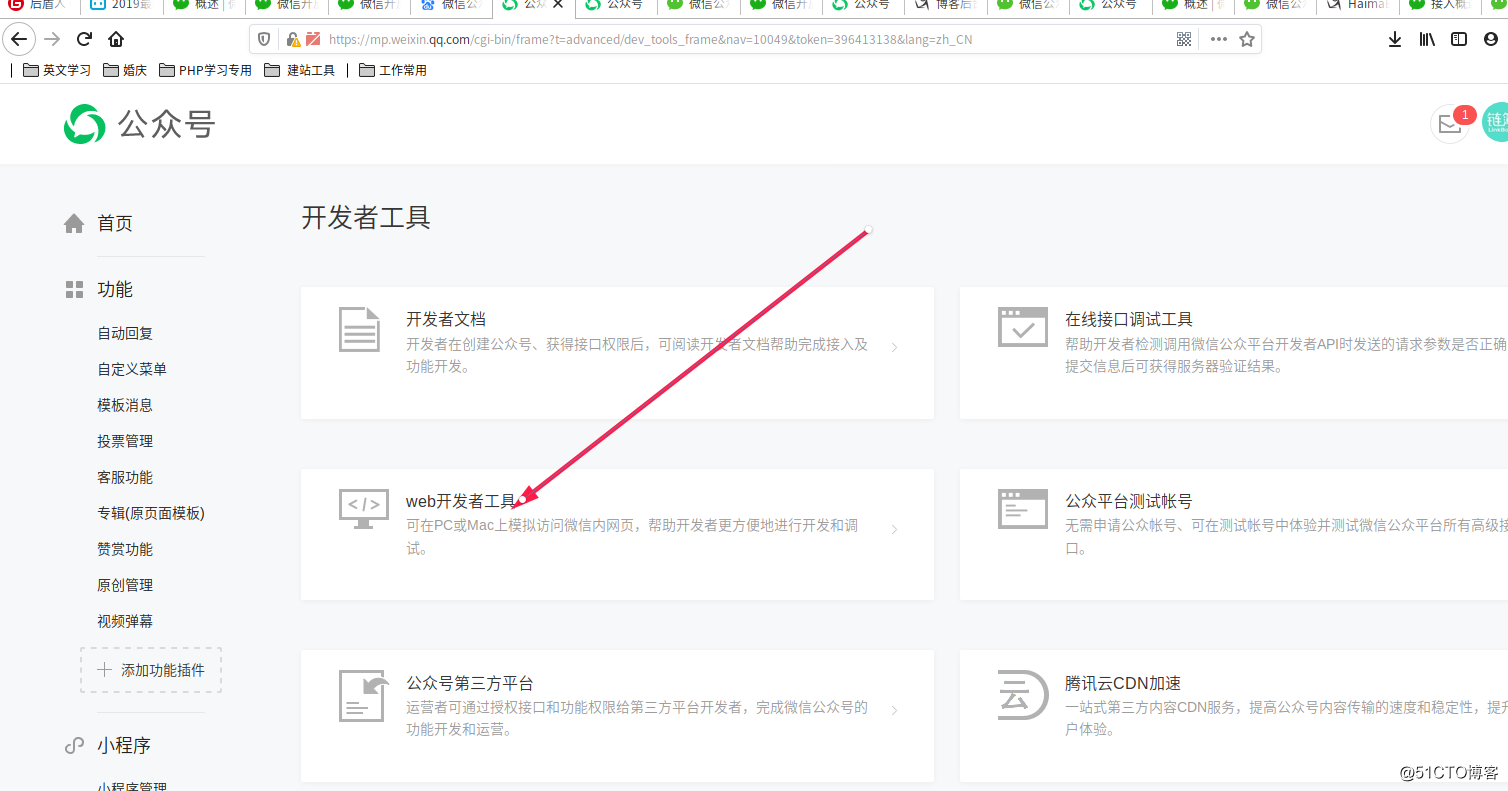
Task: Switch to the 博客后 browser tab
Action: click(x=945, y=5)
